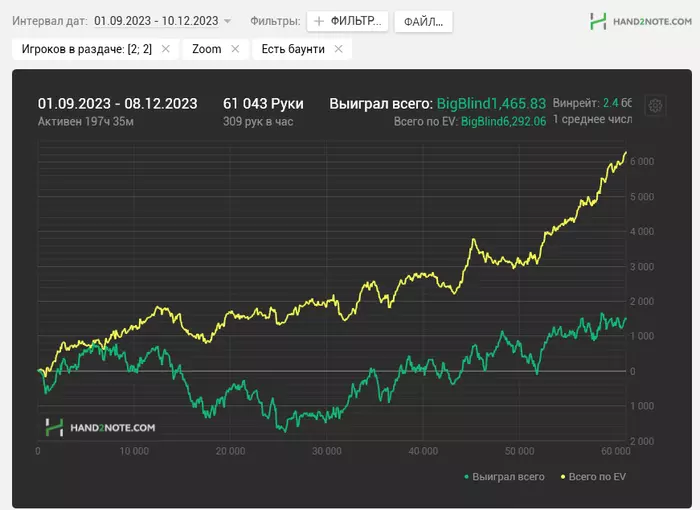Screen dimensions: 700x510
Task: Click the BigBlind1,465.83 total won value
Action: [x=491, y=104]
